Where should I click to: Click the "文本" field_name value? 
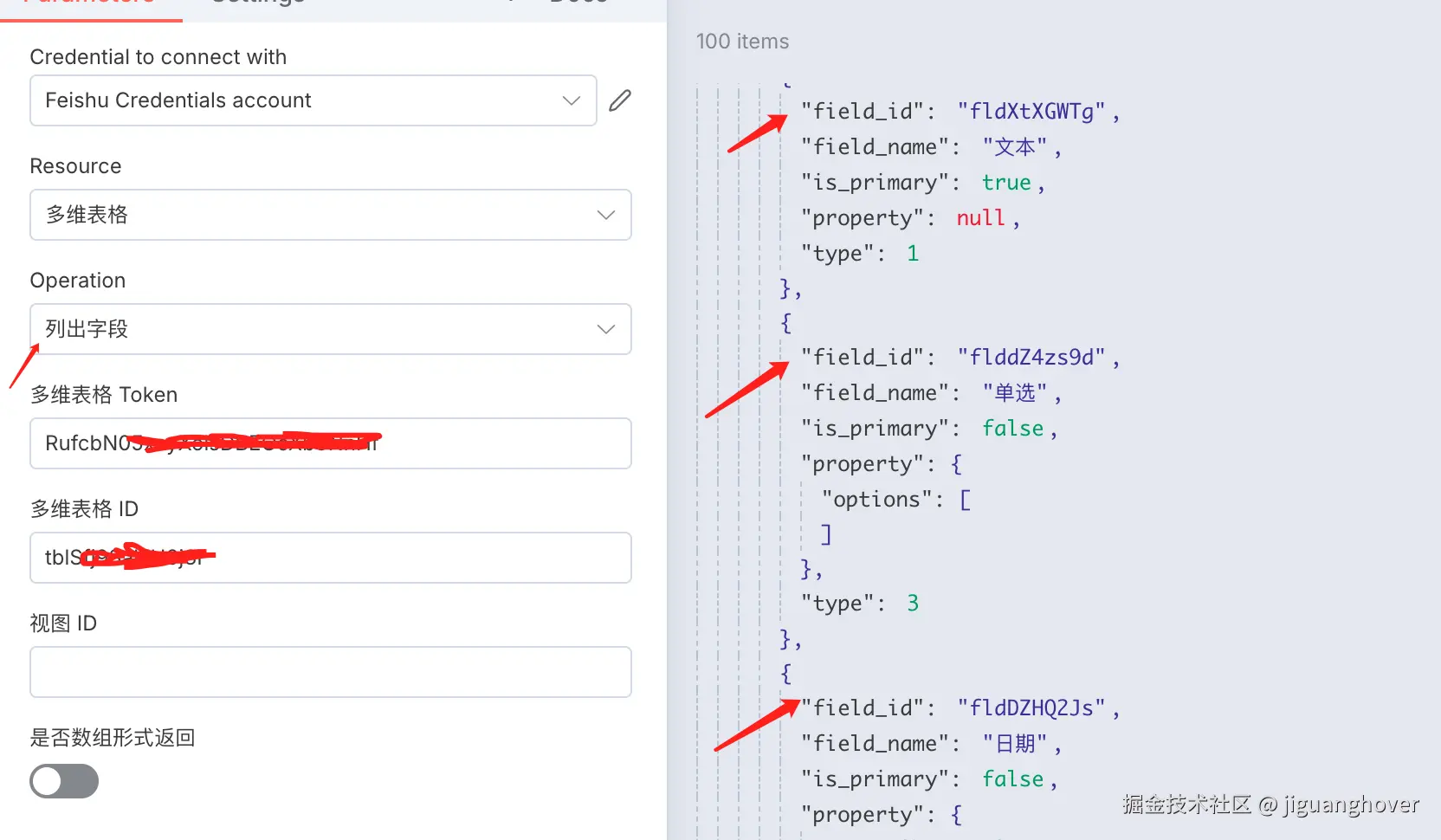(1014, 147)
